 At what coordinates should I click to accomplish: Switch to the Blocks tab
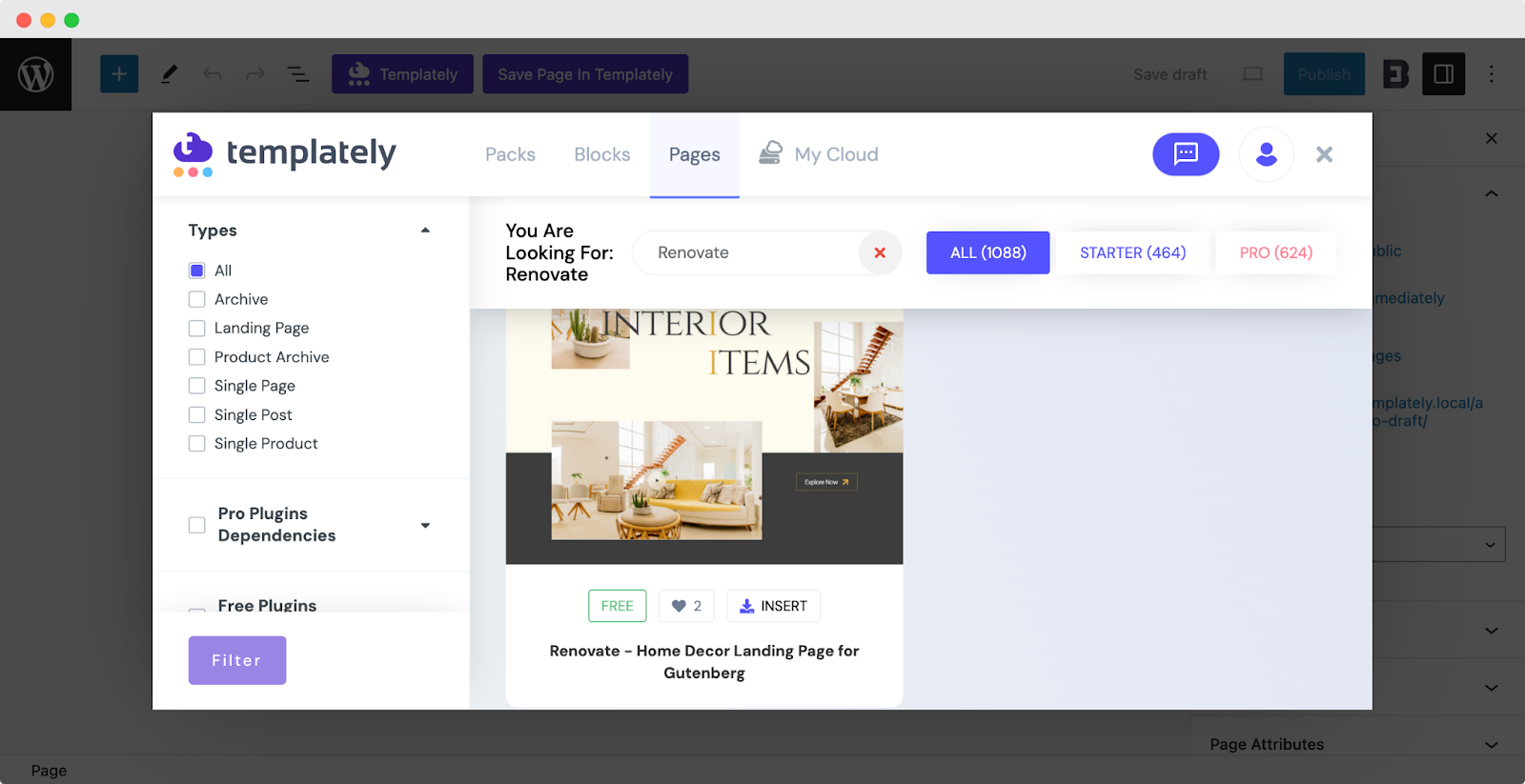click(602, 154)
